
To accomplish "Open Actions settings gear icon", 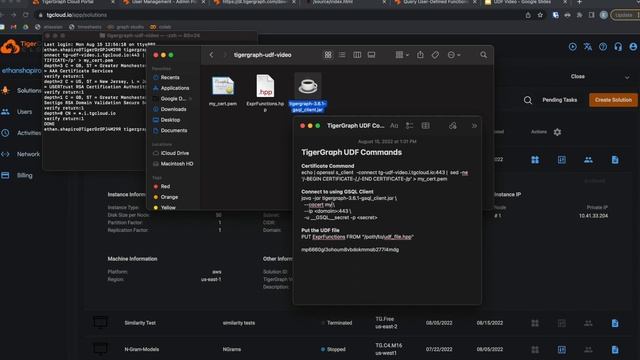I will 557,132.
